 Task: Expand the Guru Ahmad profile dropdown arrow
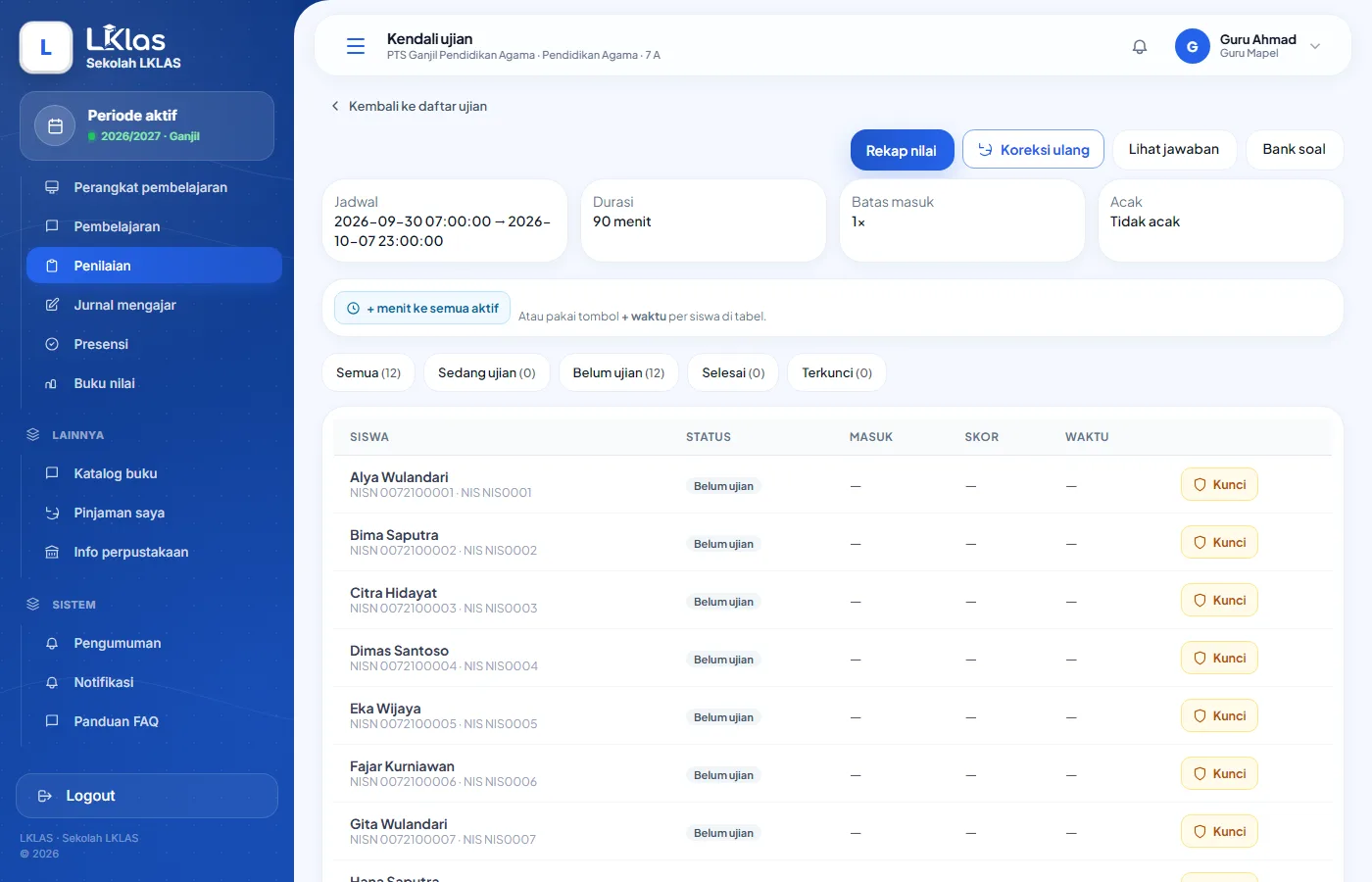tap(1315, 46)
